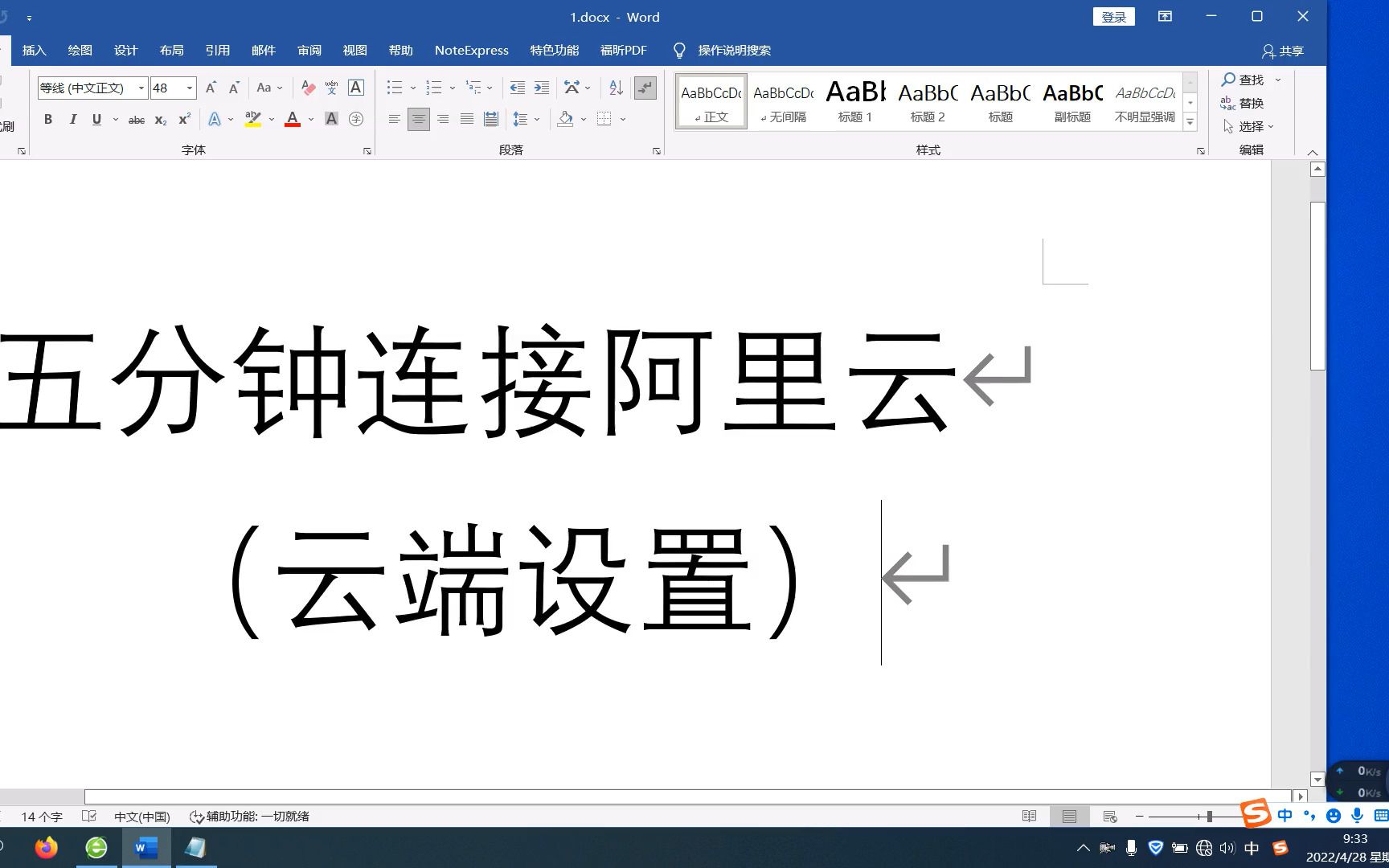Image resolution: width=1389 pixels, height=868 pixels.
Task: Expand the styles gallery more button
Action: coord(1190,122)
